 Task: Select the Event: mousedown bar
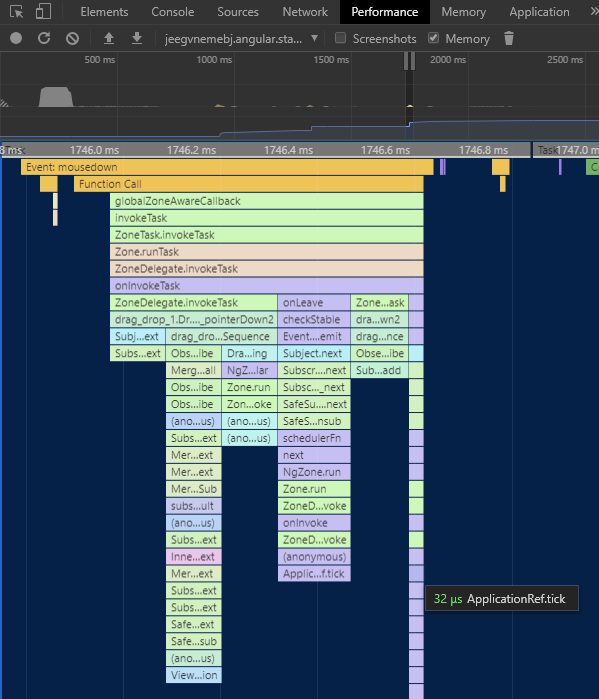[227, 167]
